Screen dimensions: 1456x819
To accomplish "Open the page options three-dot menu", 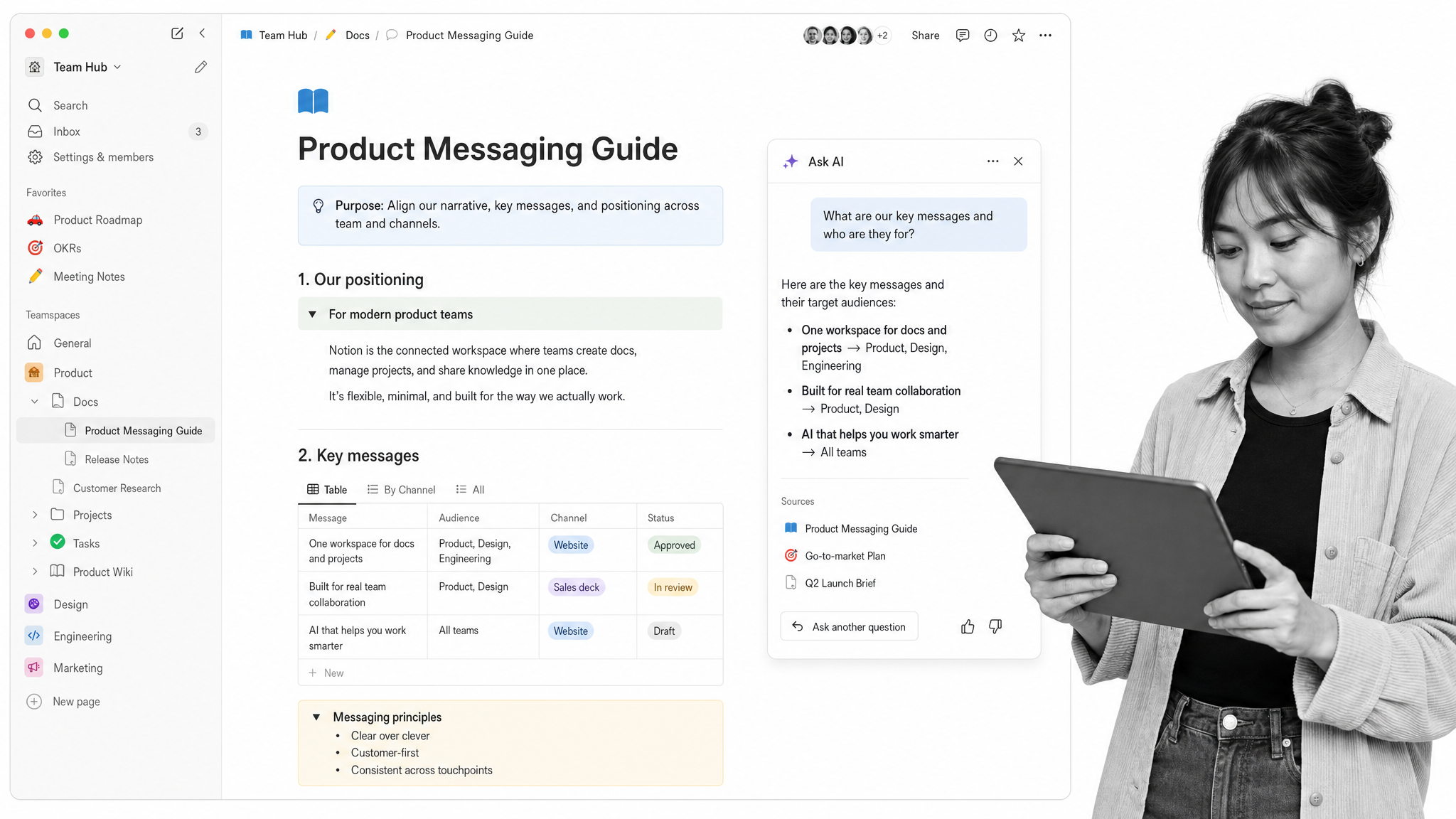I will coord(1045,36).
